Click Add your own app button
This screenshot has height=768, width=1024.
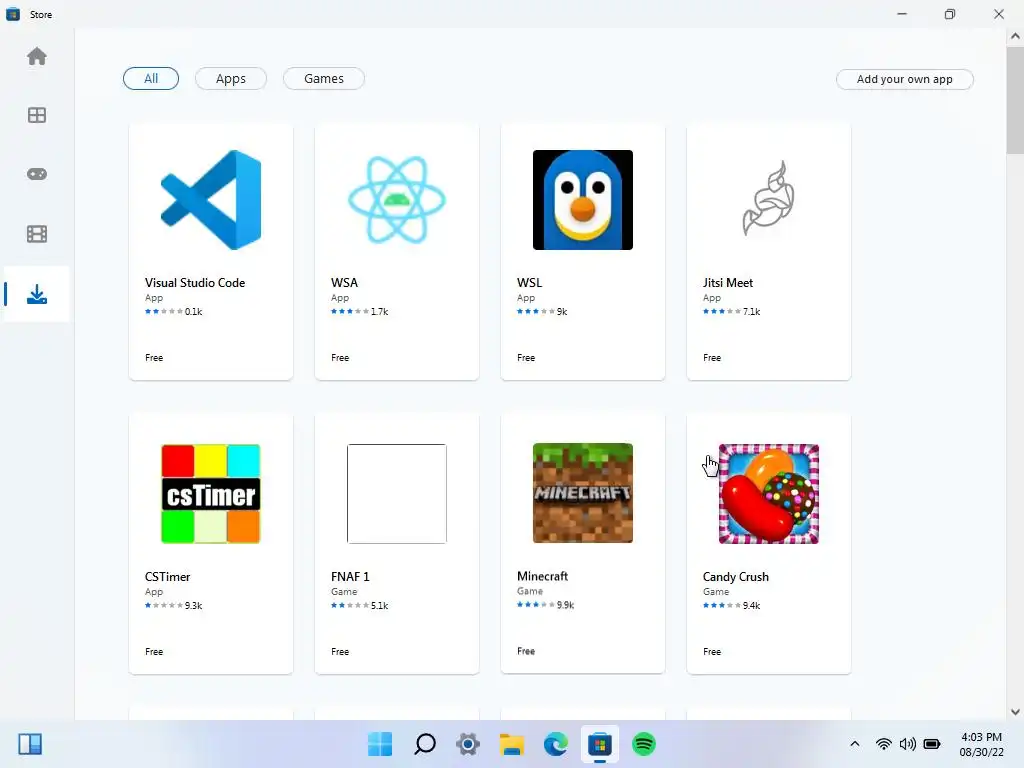pos(904,79)
